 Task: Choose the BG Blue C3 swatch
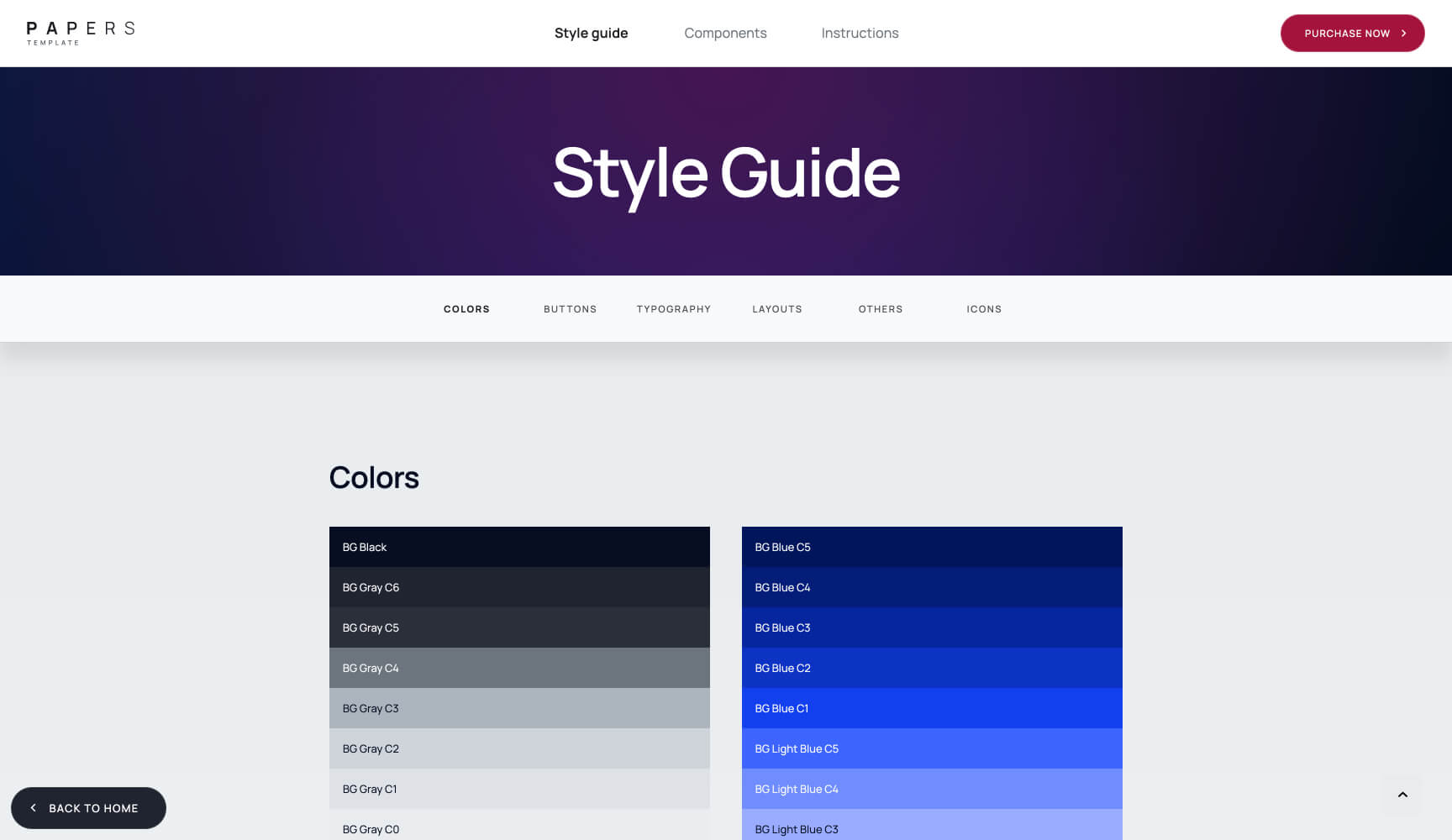coord(932,627)
